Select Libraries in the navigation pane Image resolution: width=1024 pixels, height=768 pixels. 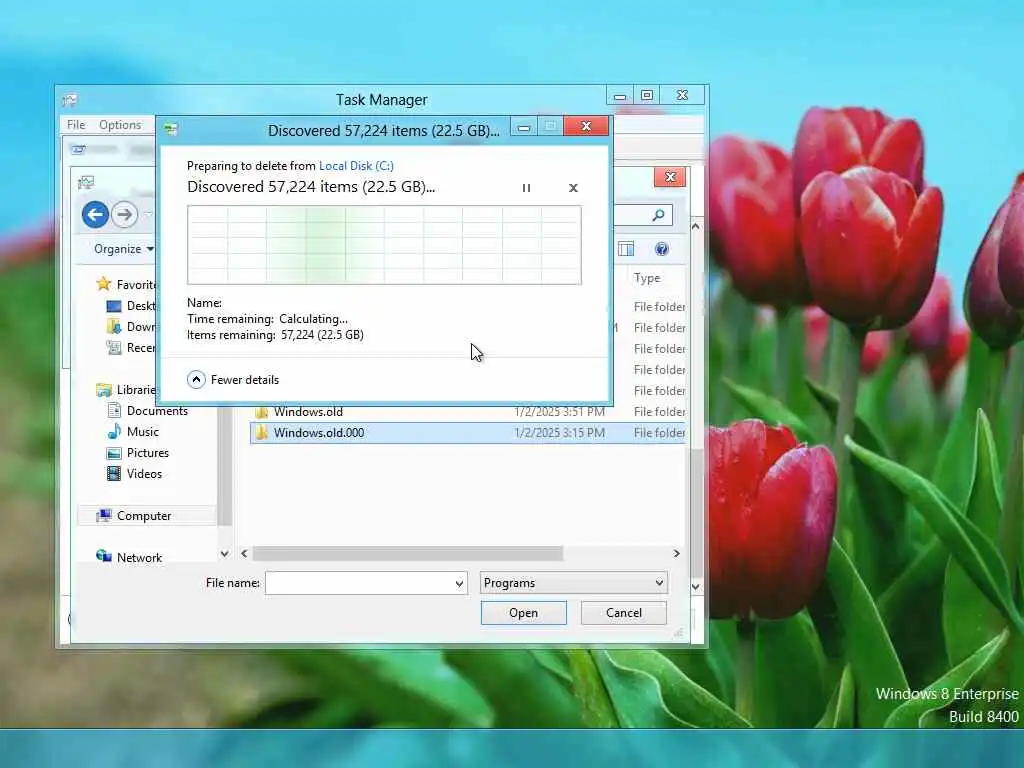[x=127, y=390]
